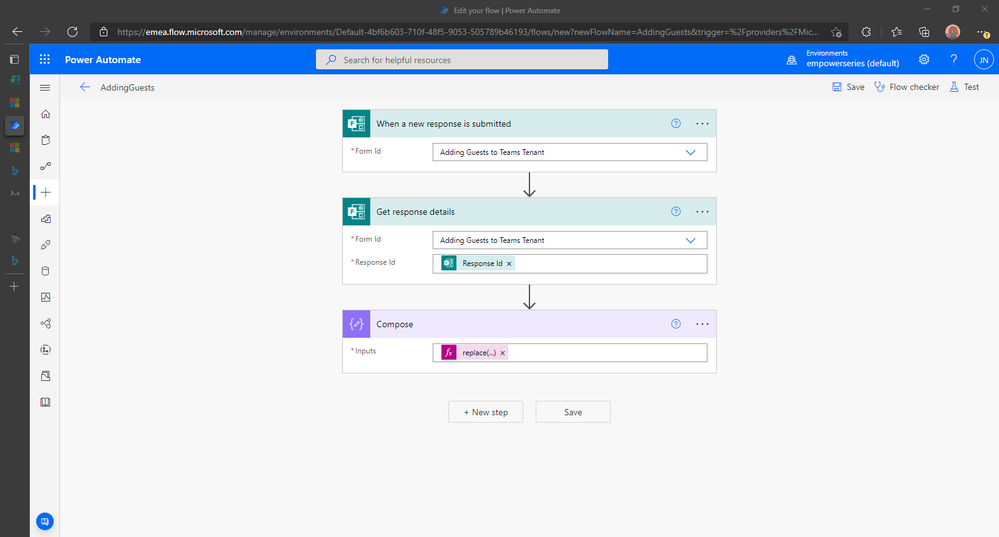Screen dimensions: 999x537
Task: Open browser Collections icon
Action: tap(924, 32)
